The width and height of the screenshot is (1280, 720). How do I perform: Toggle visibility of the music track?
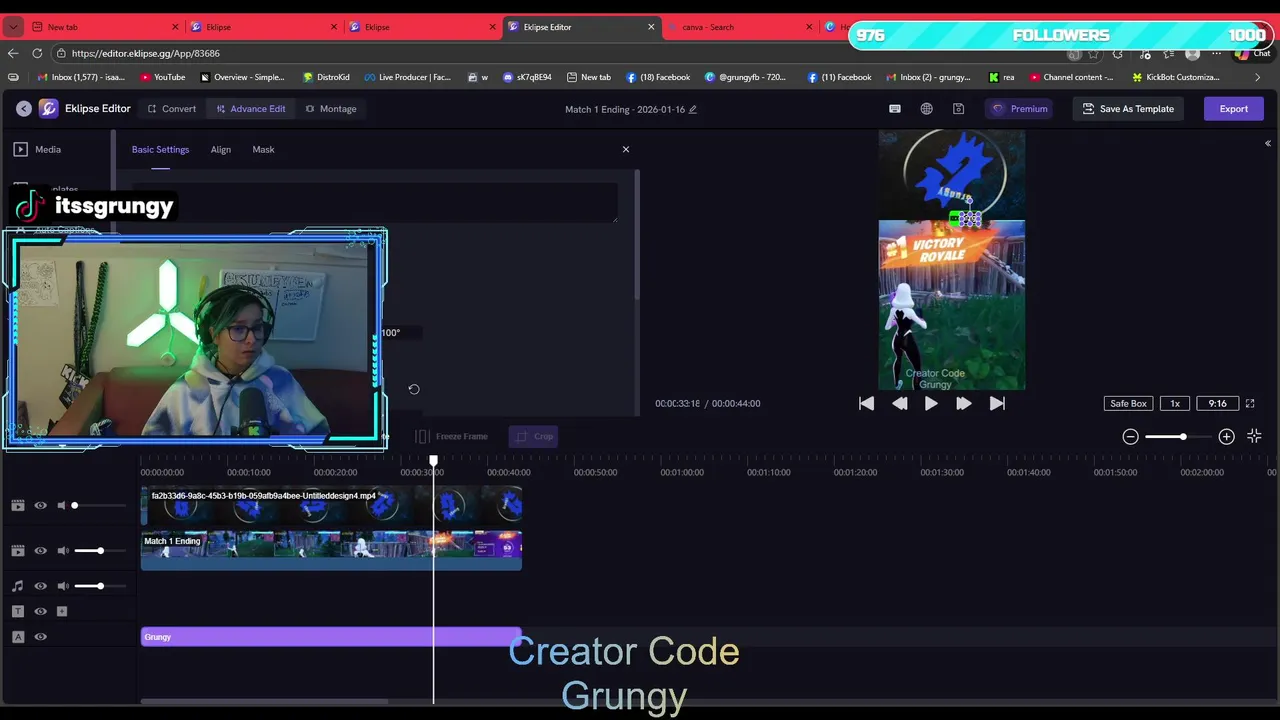pos(41,586)
